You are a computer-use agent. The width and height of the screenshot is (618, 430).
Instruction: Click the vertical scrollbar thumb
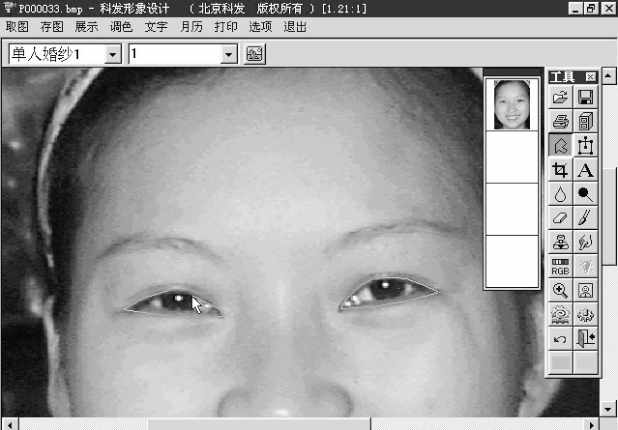pos(609,217)
